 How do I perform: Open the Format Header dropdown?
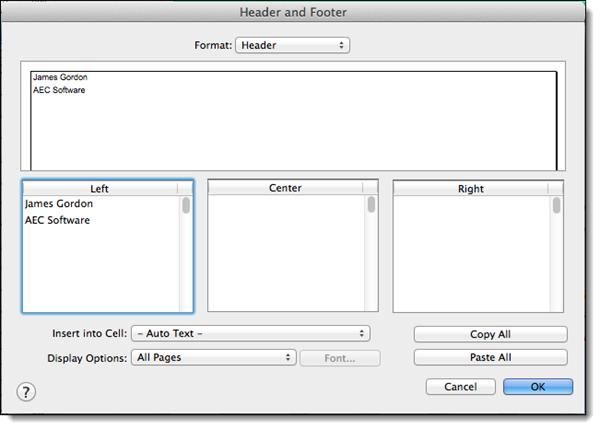pyautogui.click(x=292, y=45)
